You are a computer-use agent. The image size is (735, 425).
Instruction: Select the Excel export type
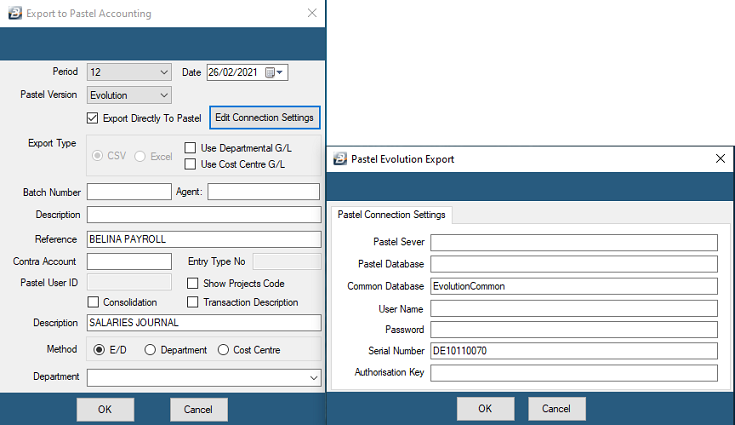[140, 157]
